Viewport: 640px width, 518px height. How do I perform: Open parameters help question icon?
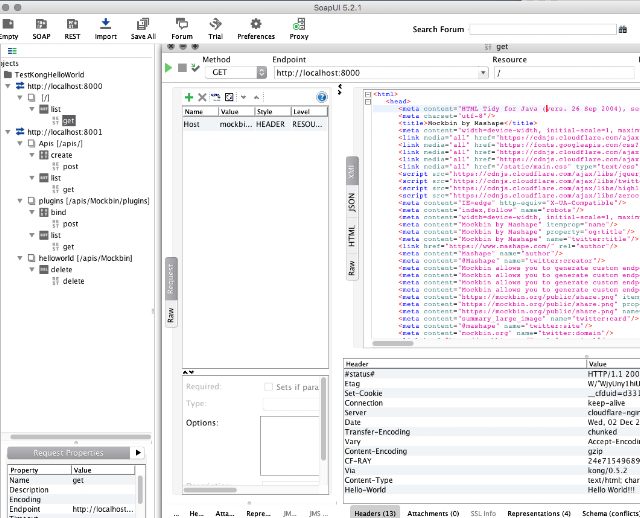click(x=322, y=97)
